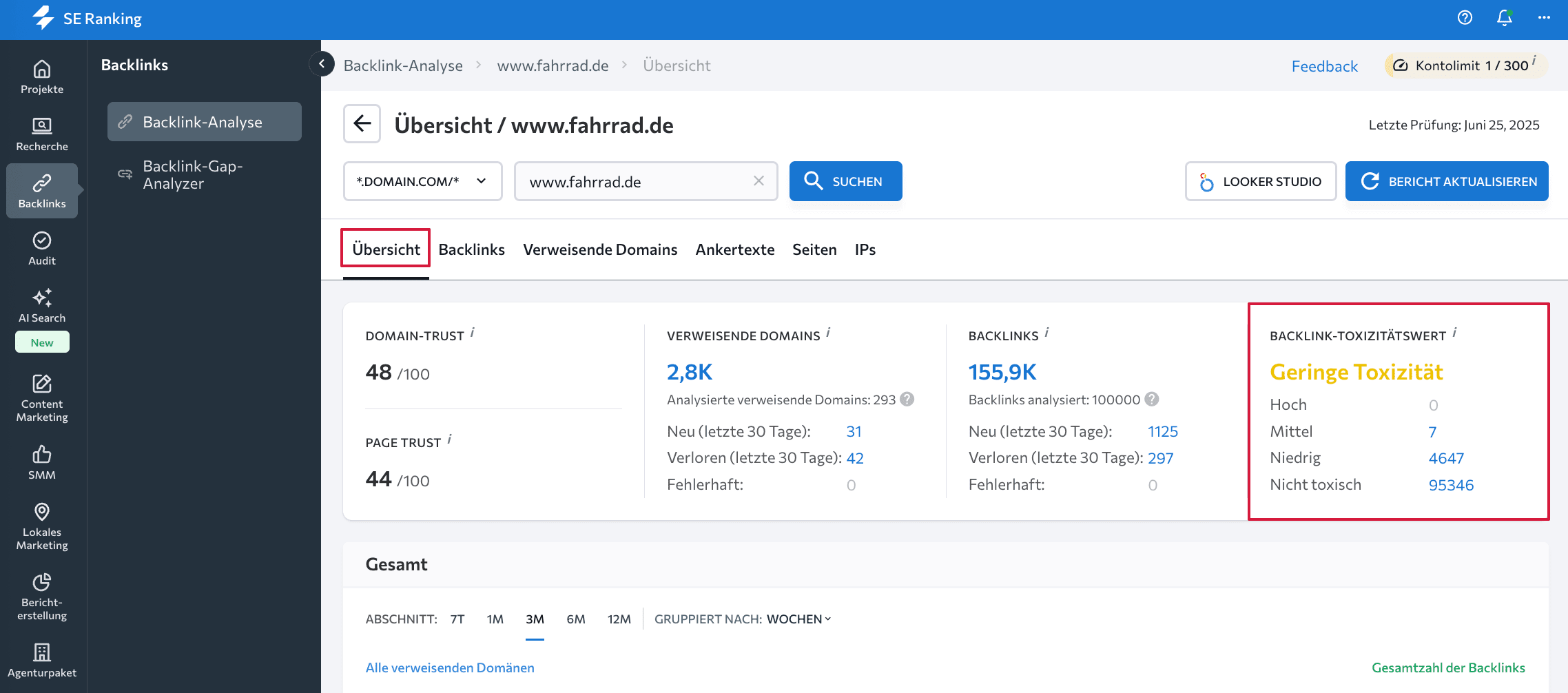Image resolution: width=1568 pixels, height=693 pixels.
Task: Click 1125 new backlinks value
Action: point(1162,431)
